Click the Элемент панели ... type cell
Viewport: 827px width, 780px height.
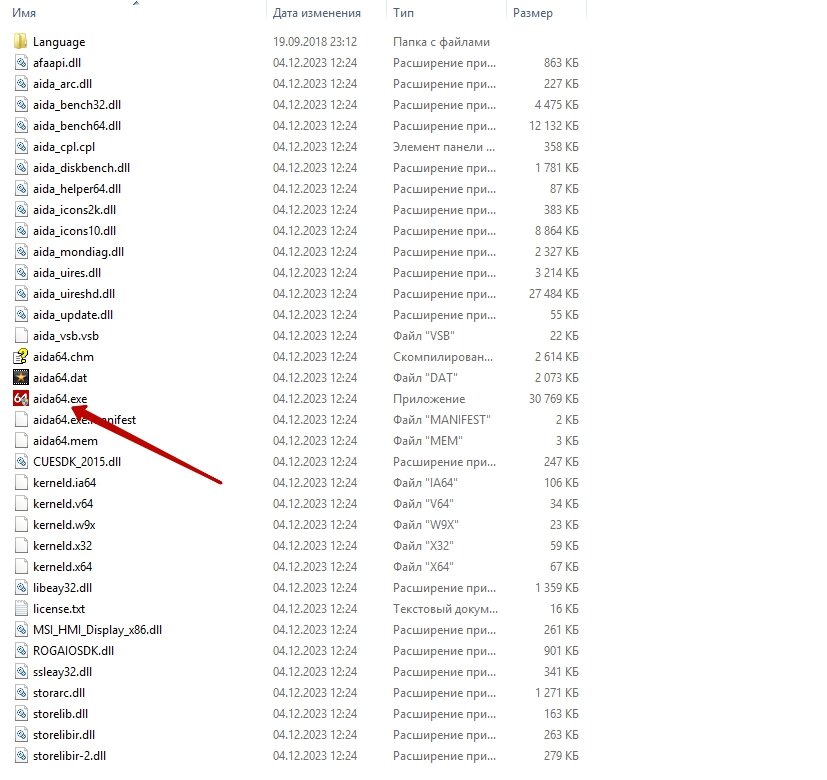click(444, 147)
